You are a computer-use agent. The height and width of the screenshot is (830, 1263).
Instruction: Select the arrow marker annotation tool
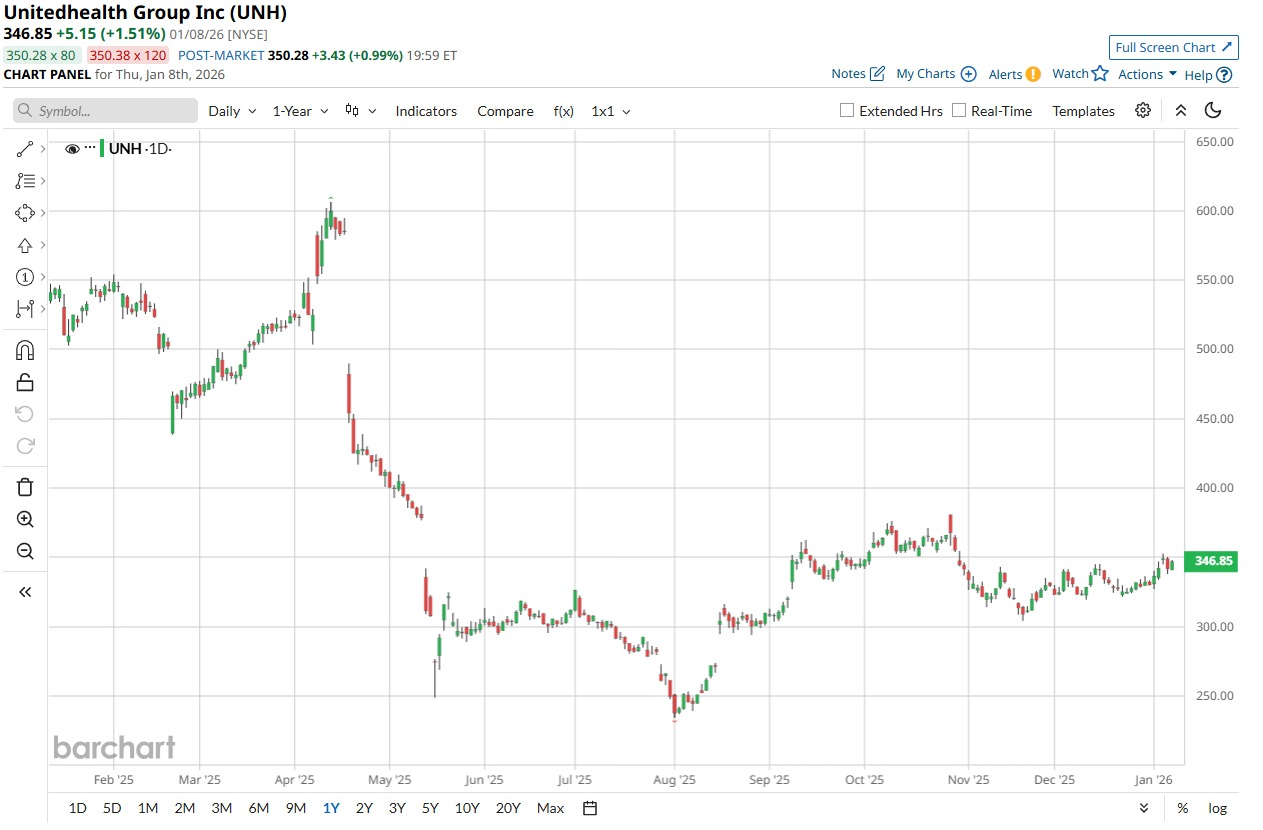(x=24, y=245)
